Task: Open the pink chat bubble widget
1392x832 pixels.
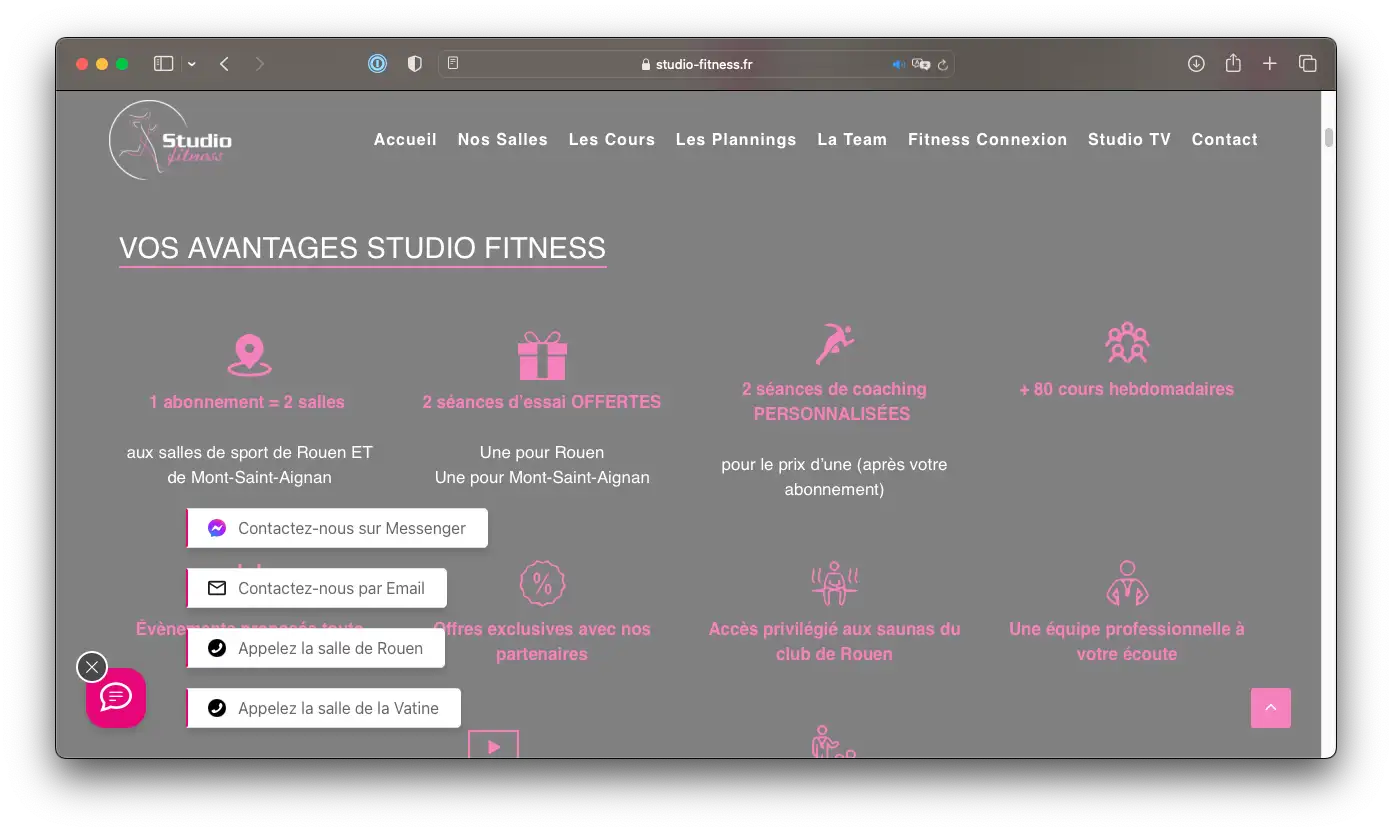Action: pyautogui.click(x=116, y=697)
